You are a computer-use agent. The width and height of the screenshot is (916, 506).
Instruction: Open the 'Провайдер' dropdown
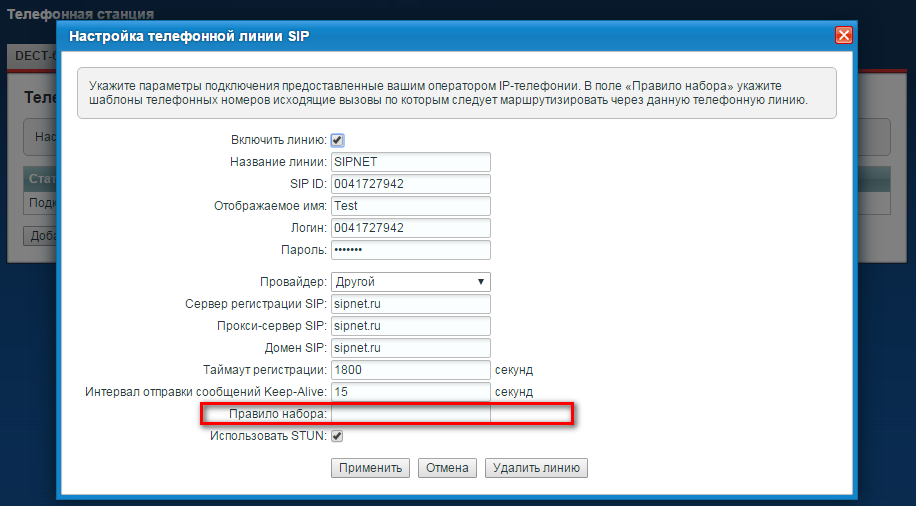coord(410,282)
